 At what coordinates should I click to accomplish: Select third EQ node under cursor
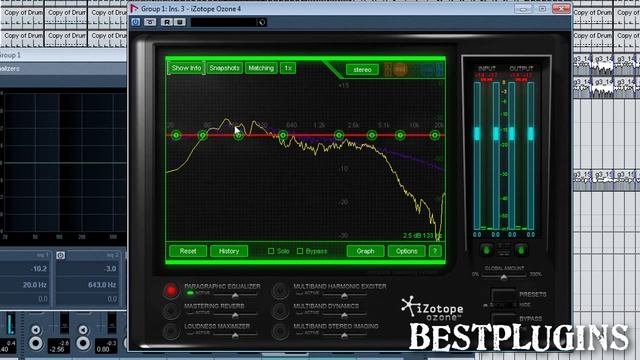tap(238, 135)
